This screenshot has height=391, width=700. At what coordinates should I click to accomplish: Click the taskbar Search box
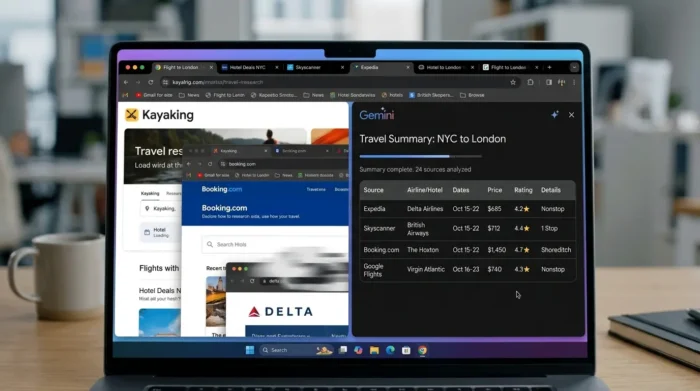click(296, 350)
